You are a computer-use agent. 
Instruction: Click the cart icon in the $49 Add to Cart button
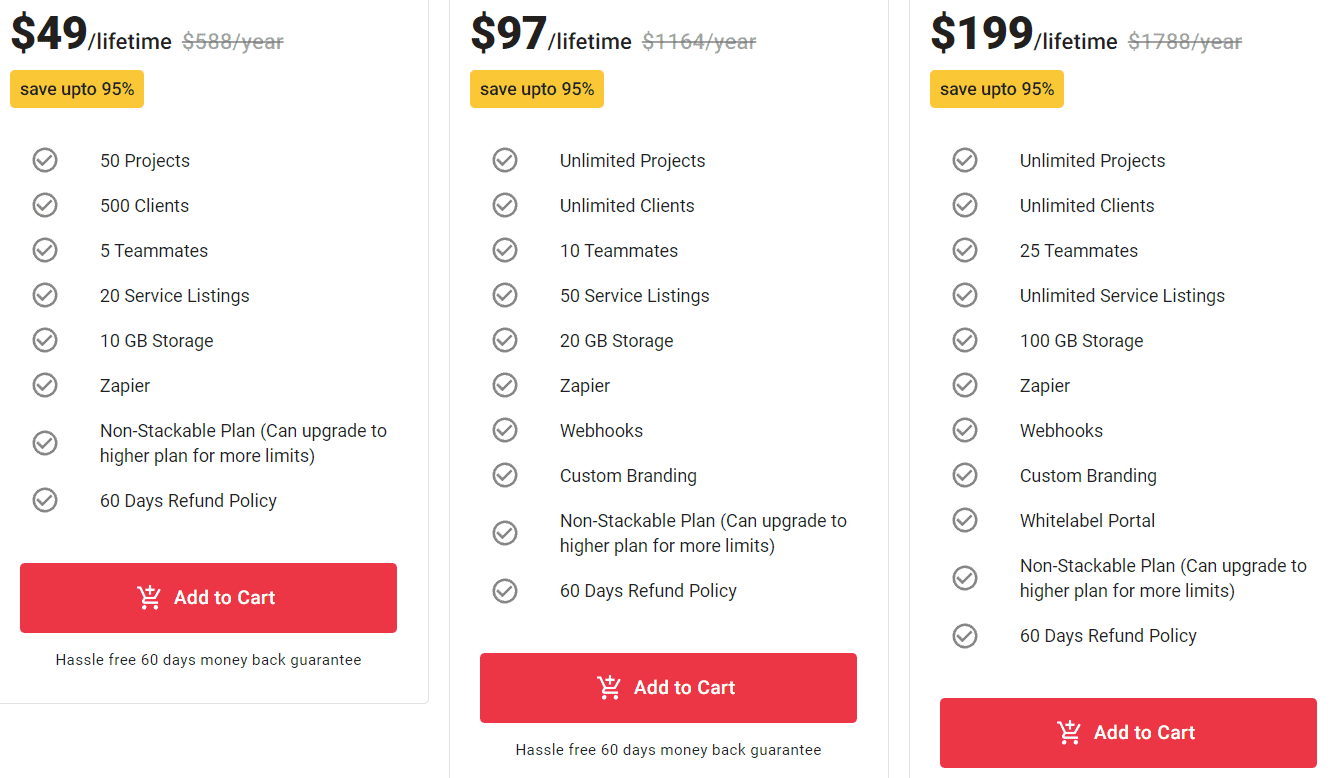pos(150,597)
